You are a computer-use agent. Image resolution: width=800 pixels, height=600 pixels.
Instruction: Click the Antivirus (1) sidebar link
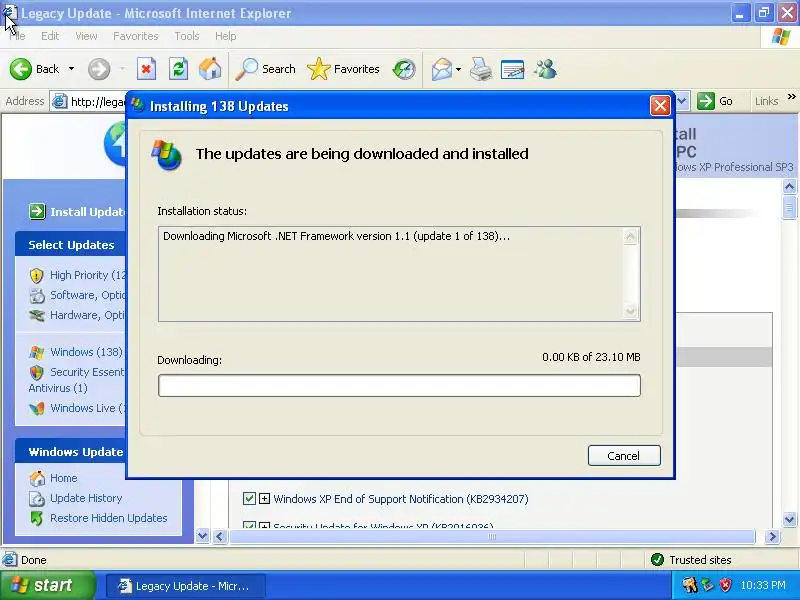(x=58, y=388)
